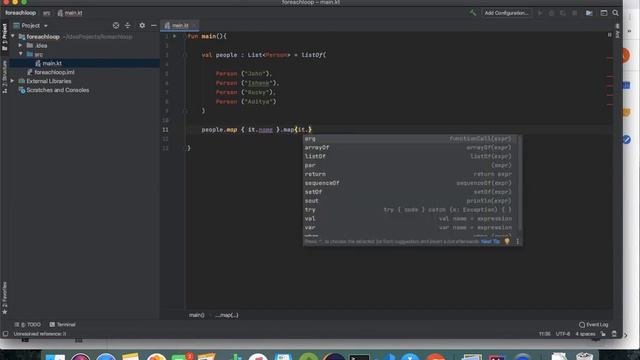Choose the sequenceOf completion suggestion
The height and width of the screenshot is (360, 640).
click(x=410, y=183)
